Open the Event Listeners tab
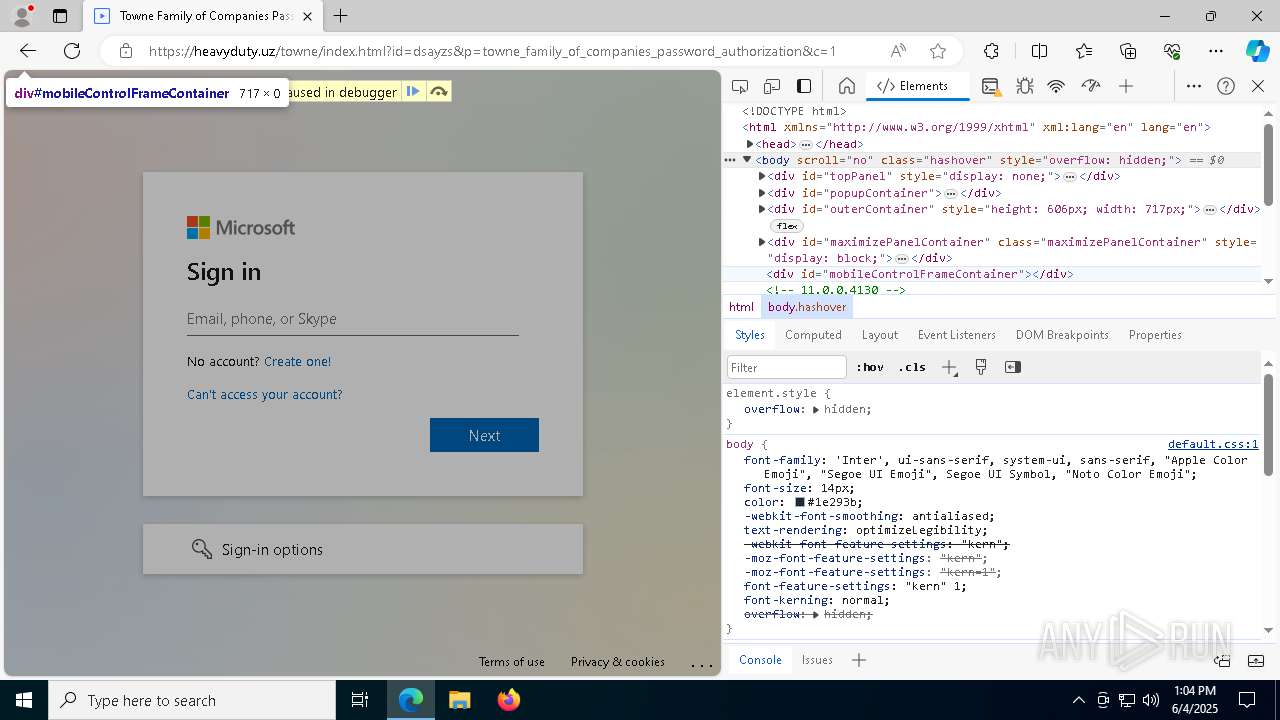Image resolution: width=1280 pixels, height=720 pixels. tap(957, 335)
